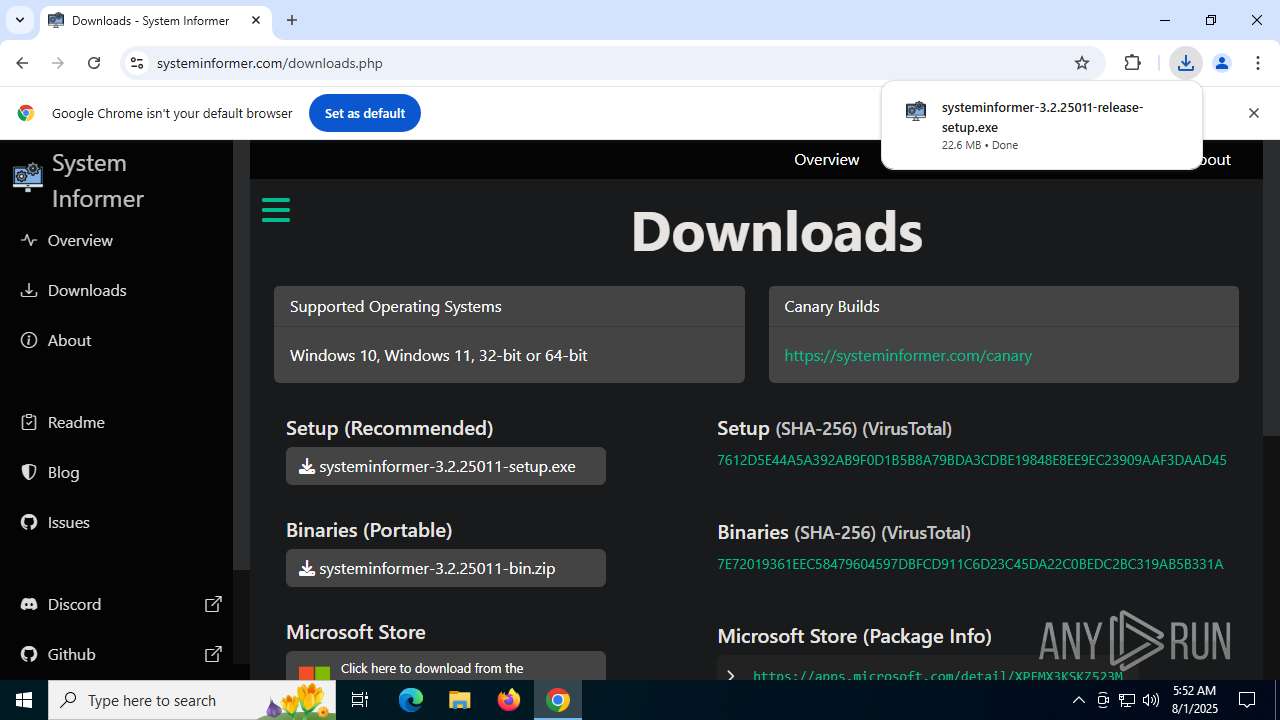Dismiss the default browser infobar
This screenshot has width=1280, height=720.
pos(1253,113)
